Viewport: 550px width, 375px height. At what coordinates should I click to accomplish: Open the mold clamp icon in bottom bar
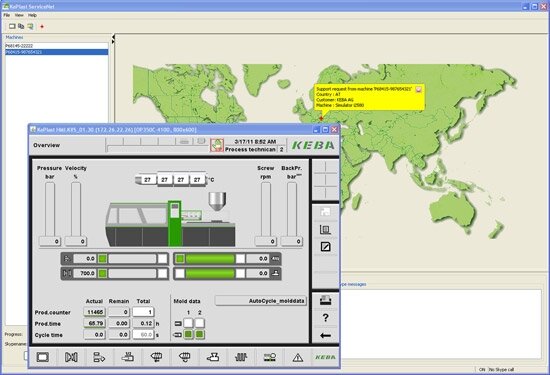[x=71, y=357]
